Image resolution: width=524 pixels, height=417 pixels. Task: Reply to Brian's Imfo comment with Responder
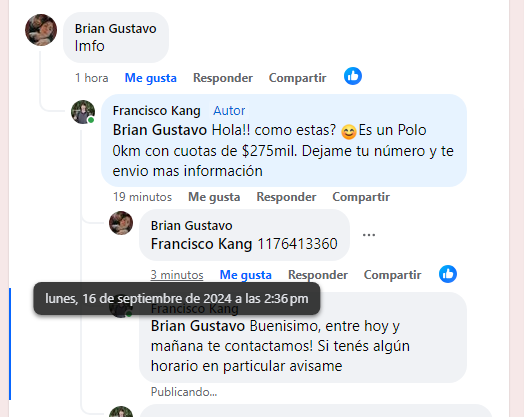point(223,78)
